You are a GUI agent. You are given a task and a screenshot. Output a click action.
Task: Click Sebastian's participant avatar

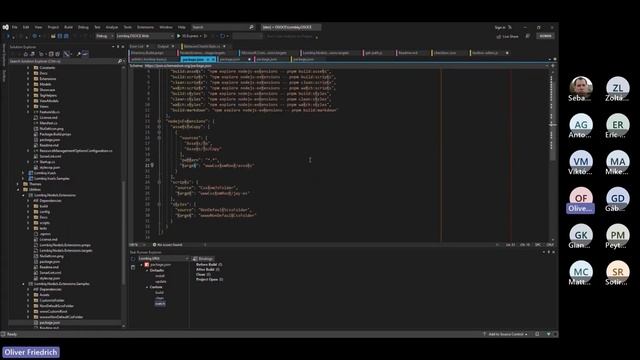(581, 87)
